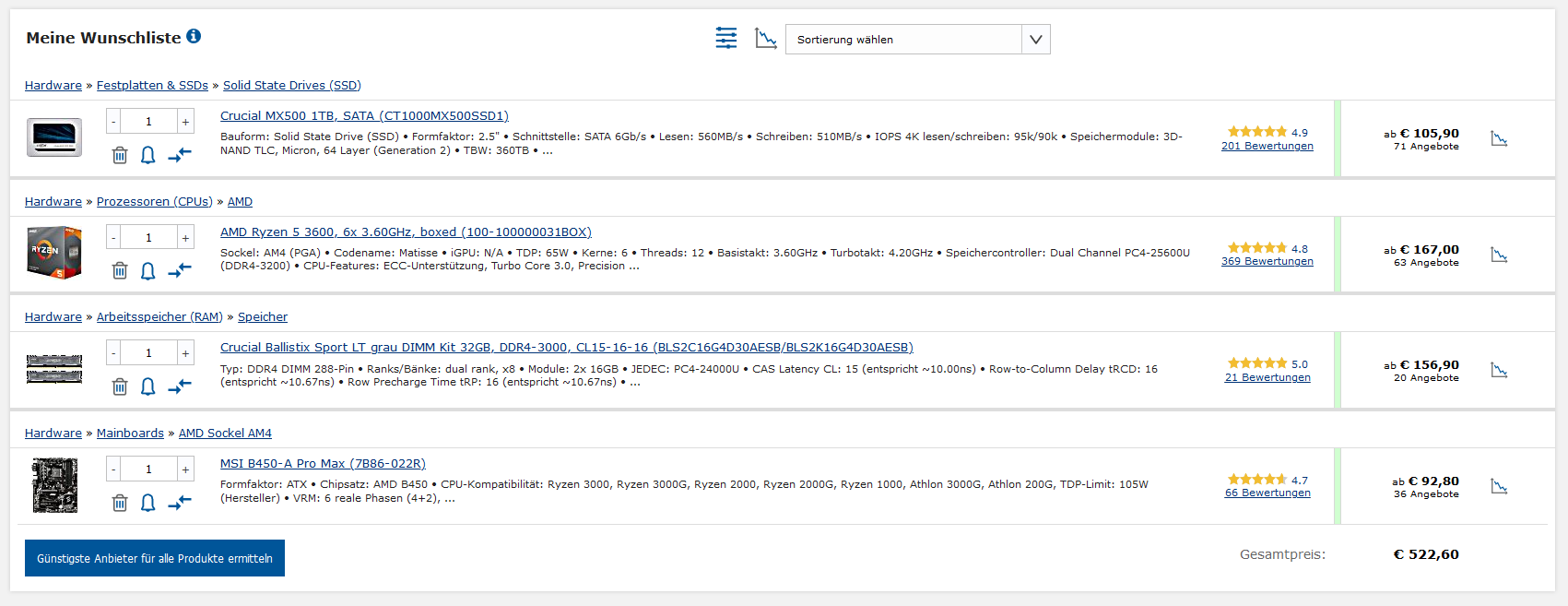Click quantity field of Ryzen 5 3600

[x=148, y=238]
